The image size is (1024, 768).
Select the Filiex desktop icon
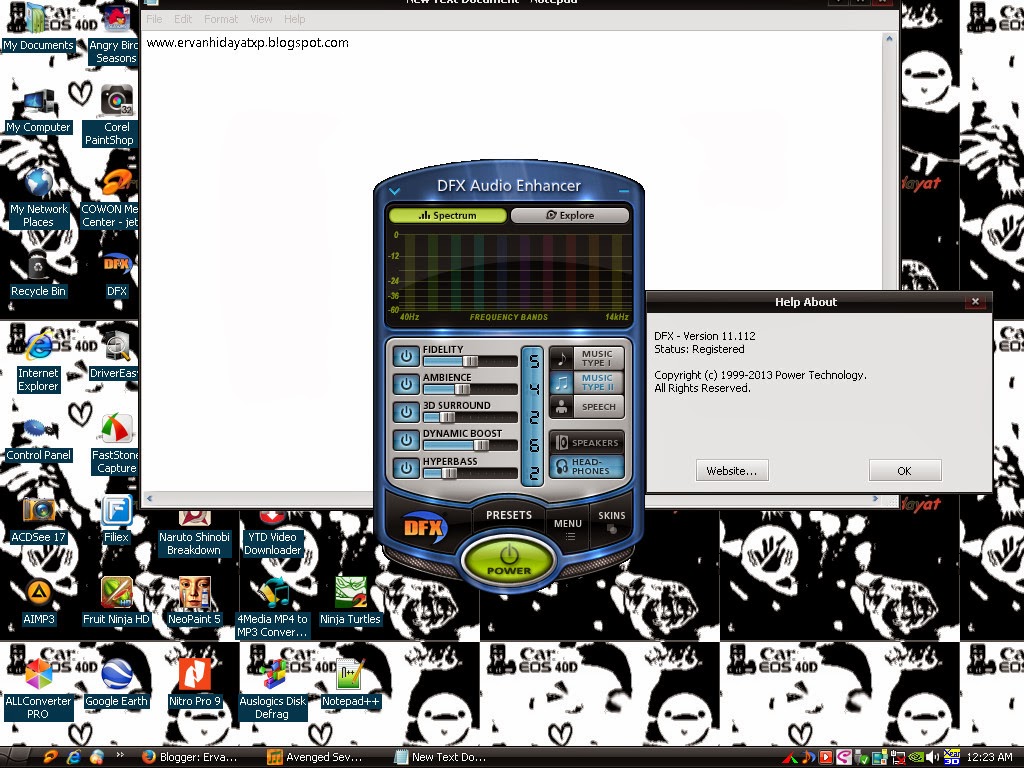(x=116, y=520)
